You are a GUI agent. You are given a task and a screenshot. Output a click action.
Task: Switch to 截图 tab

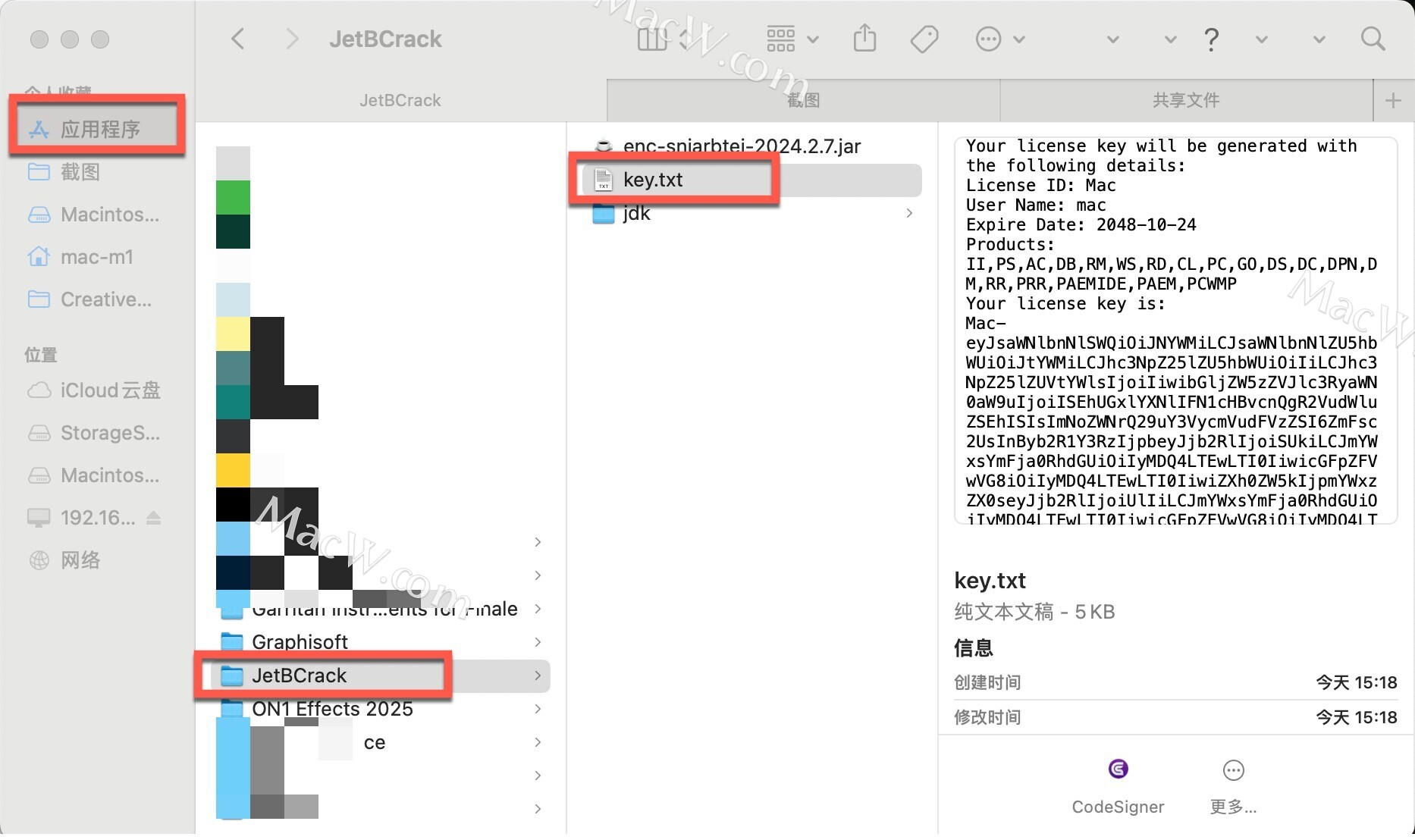pos(803,100)
